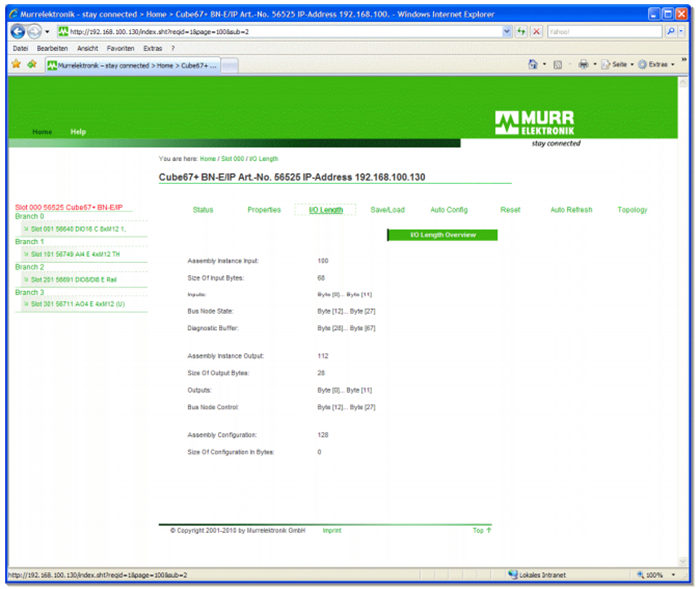Stop loading with the red X icon
The width and height of the screenshot is (699, 589).
(536, 32)
